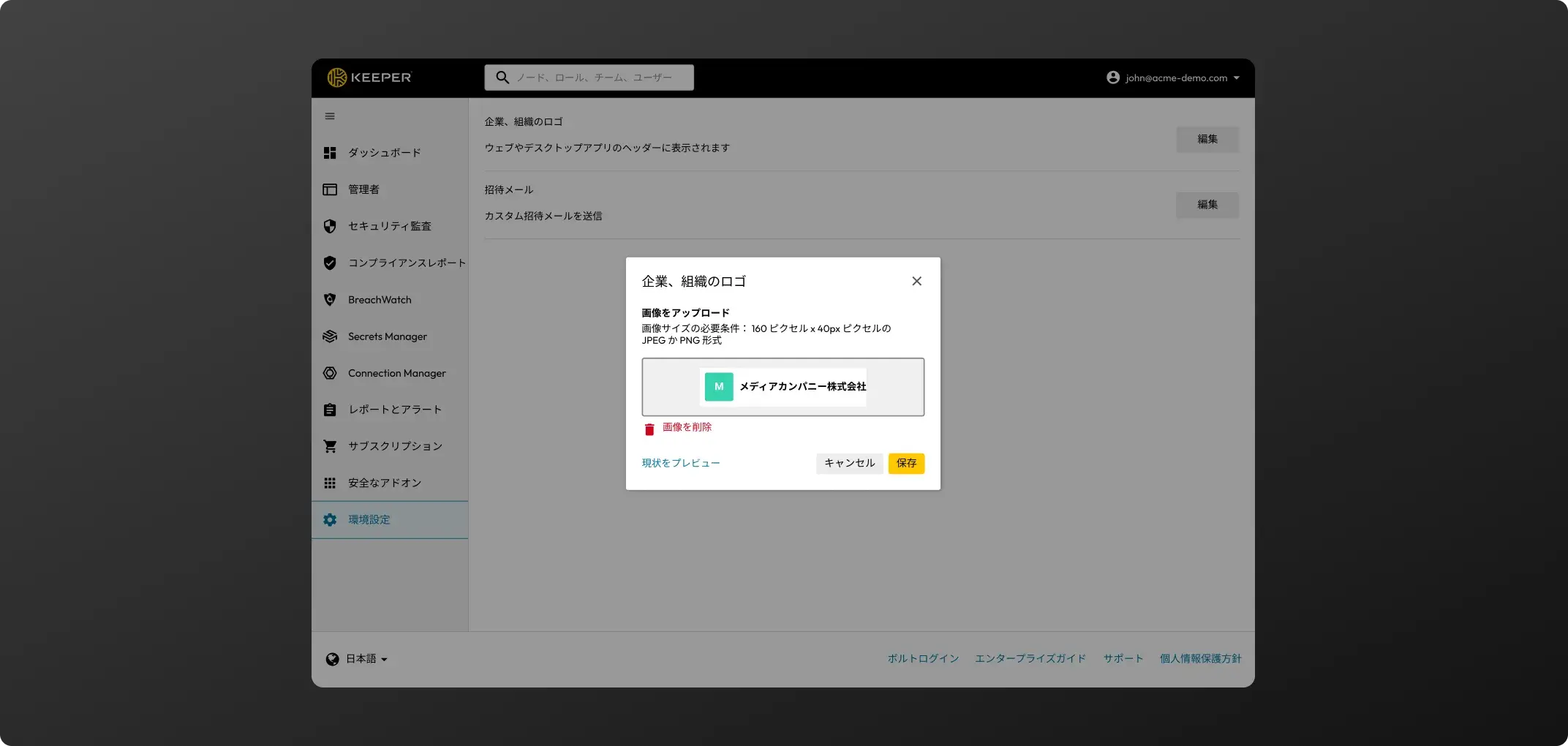
Task: Open BreachWatch in sidebar
Action: coord(380,300)
